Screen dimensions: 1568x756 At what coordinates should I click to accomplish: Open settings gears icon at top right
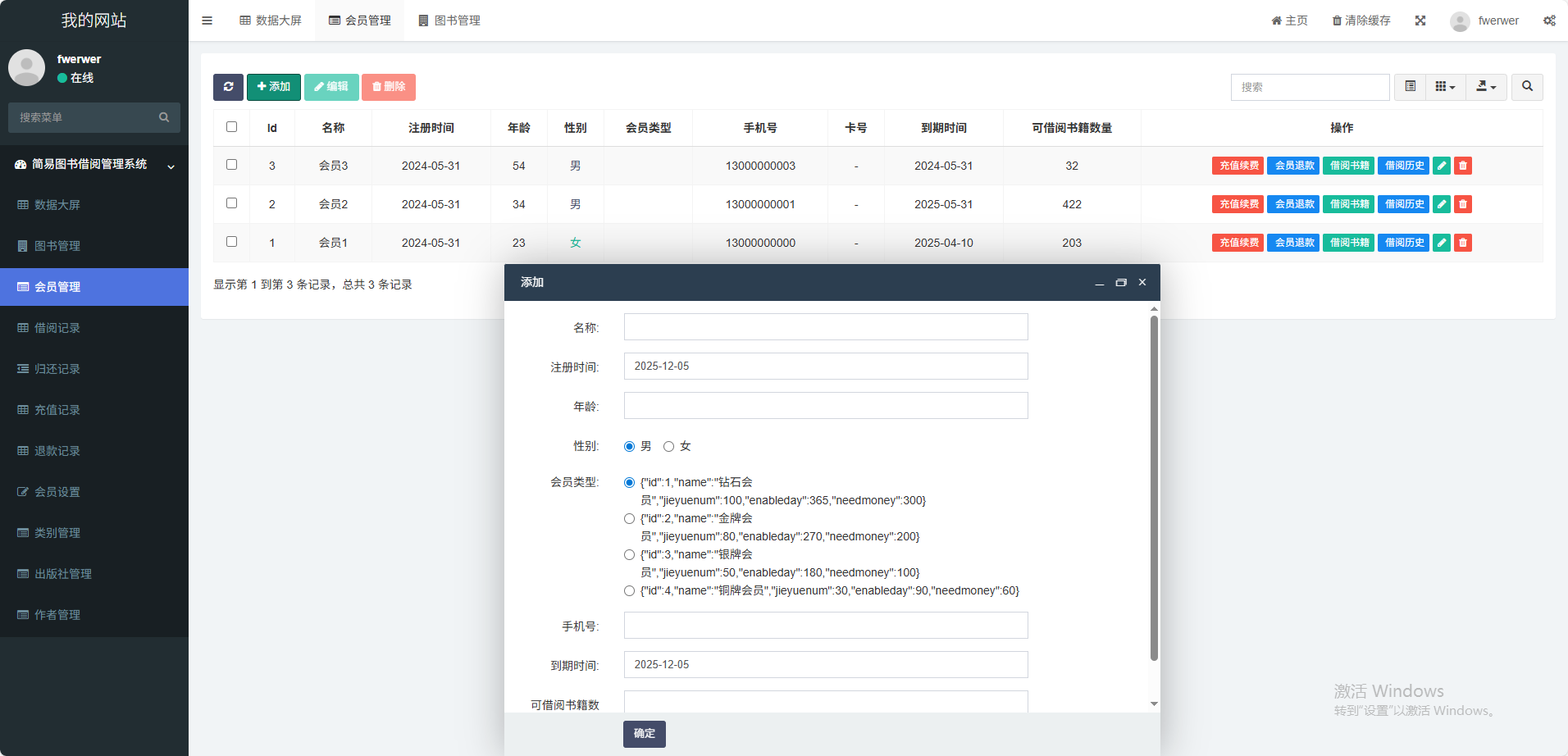[1549, 20]
